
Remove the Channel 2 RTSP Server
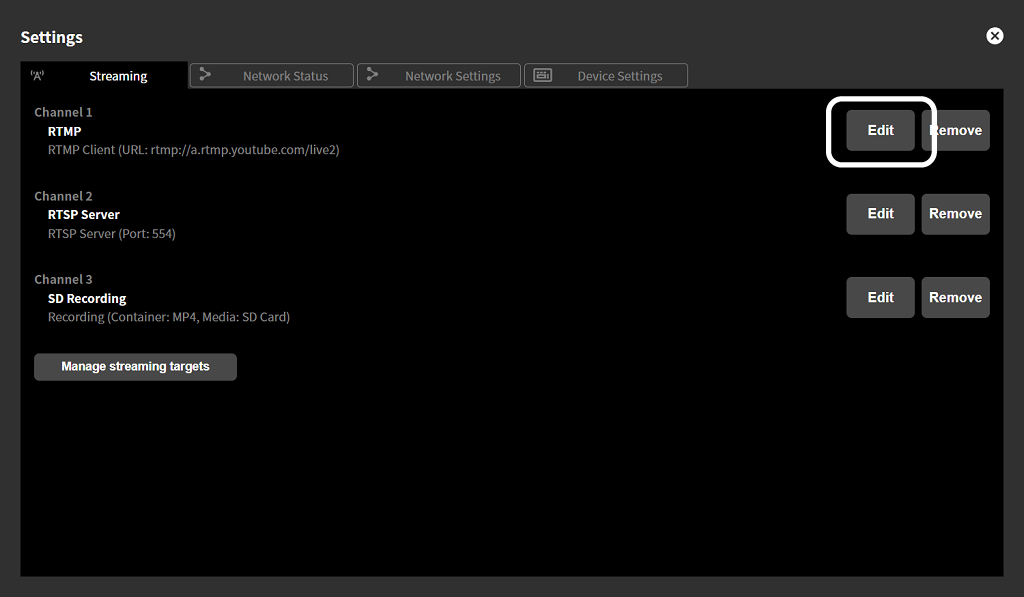[x=955, y=213]
